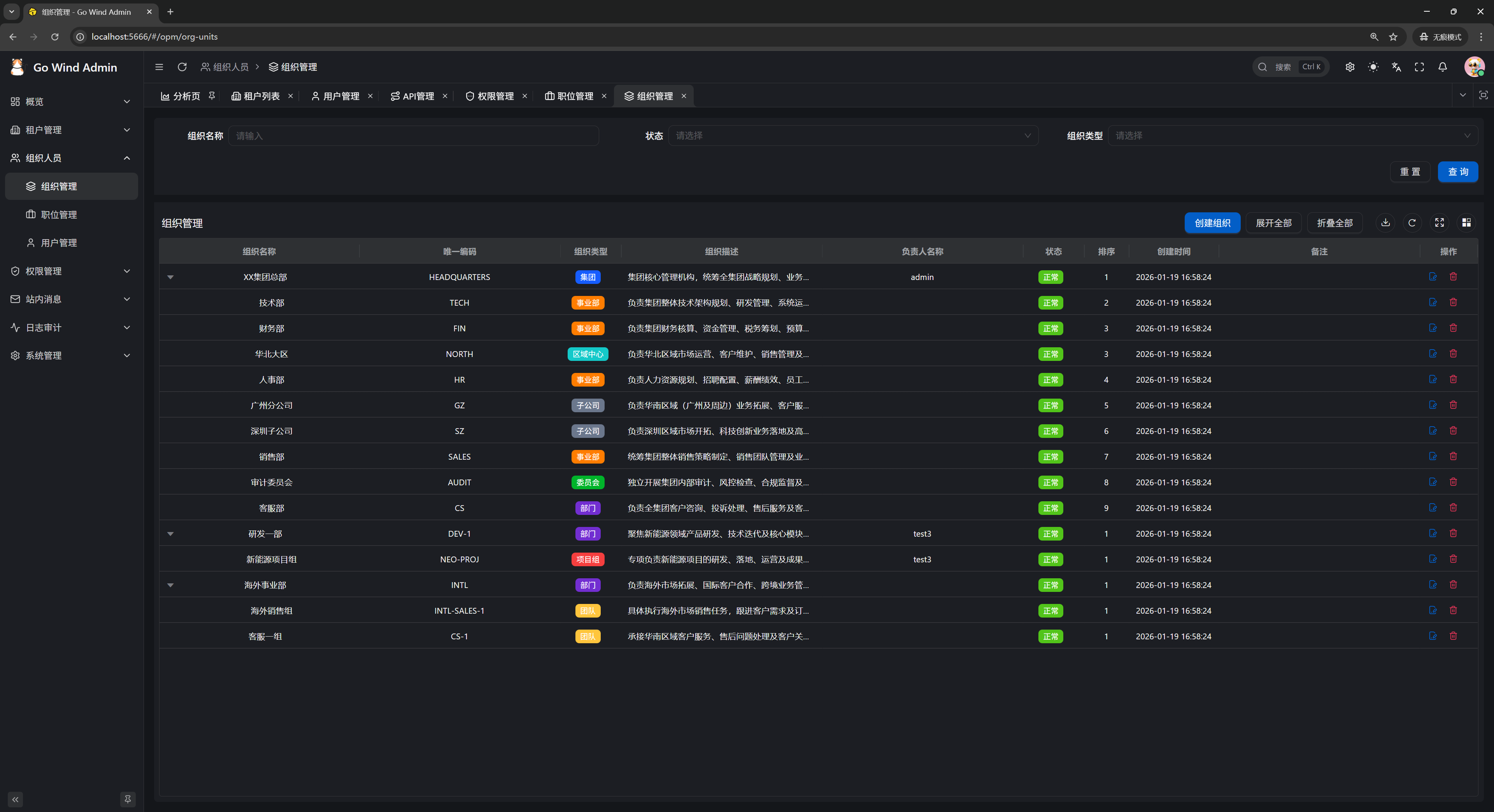Refresh the organization table data

pyautogui.click(x=1412, y=222)
